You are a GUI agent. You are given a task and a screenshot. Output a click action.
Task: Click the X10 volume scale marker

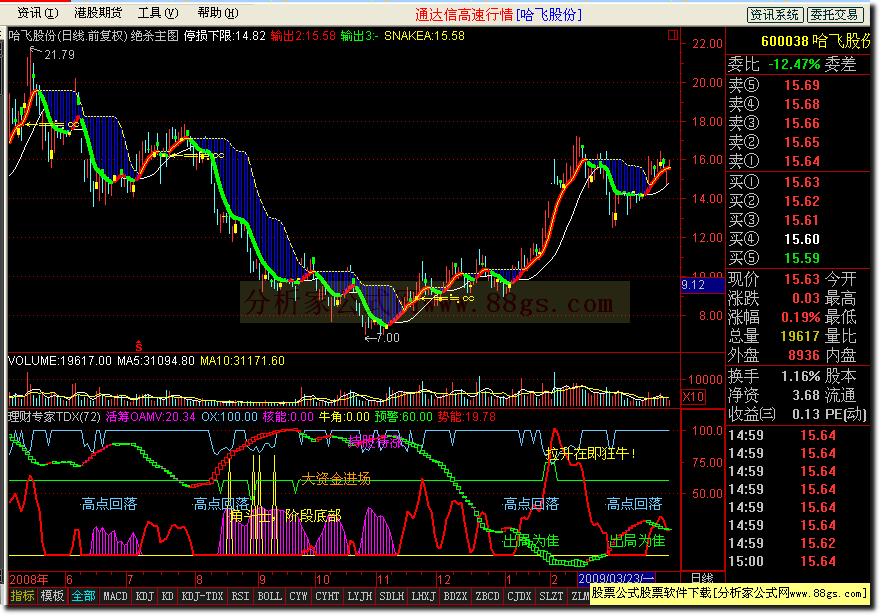point(692,398)
